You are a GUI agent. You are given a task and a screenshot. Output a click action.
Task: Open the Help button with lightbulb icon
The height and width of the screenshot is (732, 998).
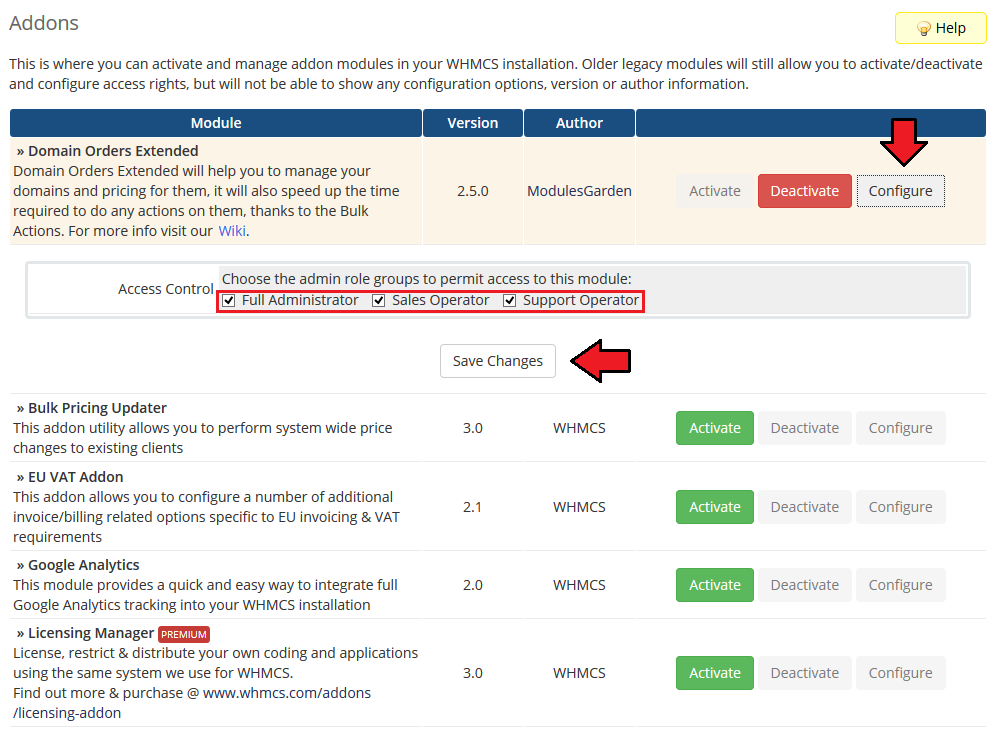[940, 28]
